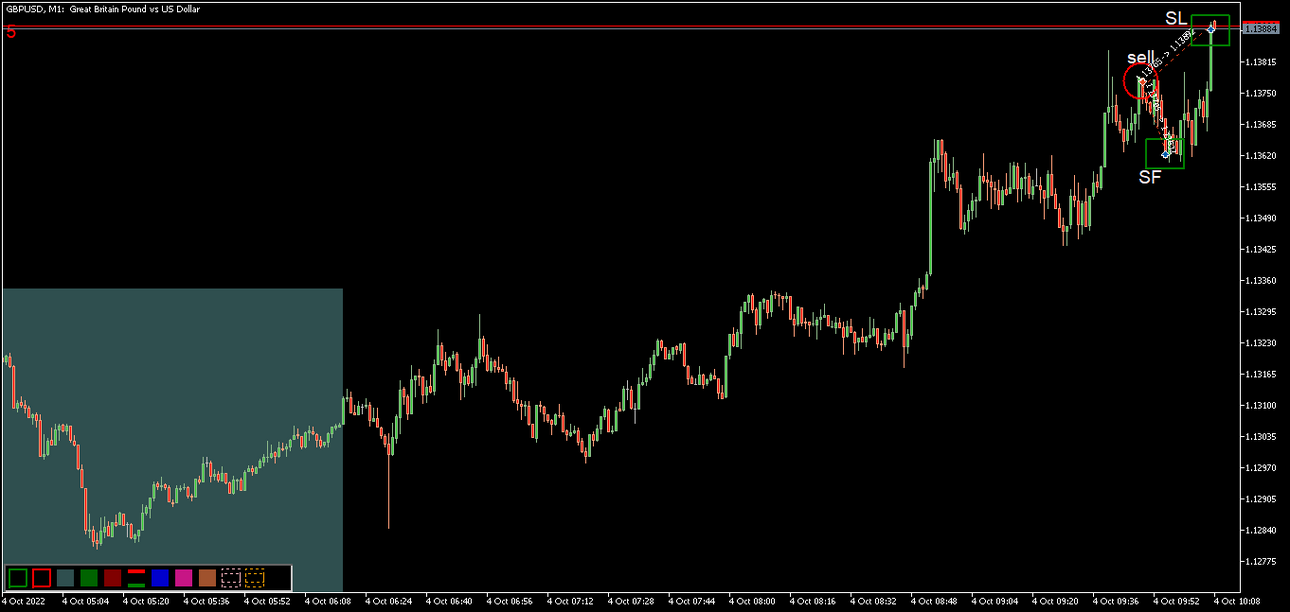Select the pink dashed rectangle tool
Viewport: 1290px width, 612px height.
tap(231, 577)
